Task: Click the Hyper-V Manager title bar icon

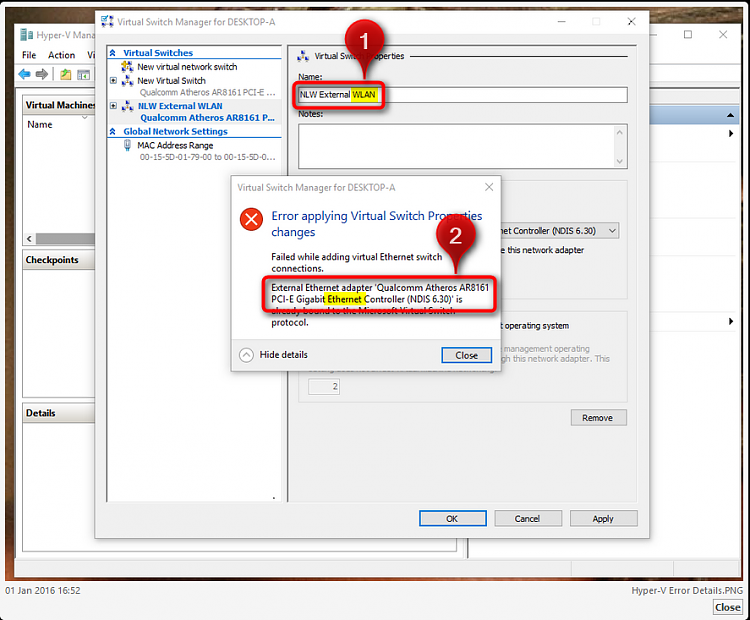Action: point(27,35)
